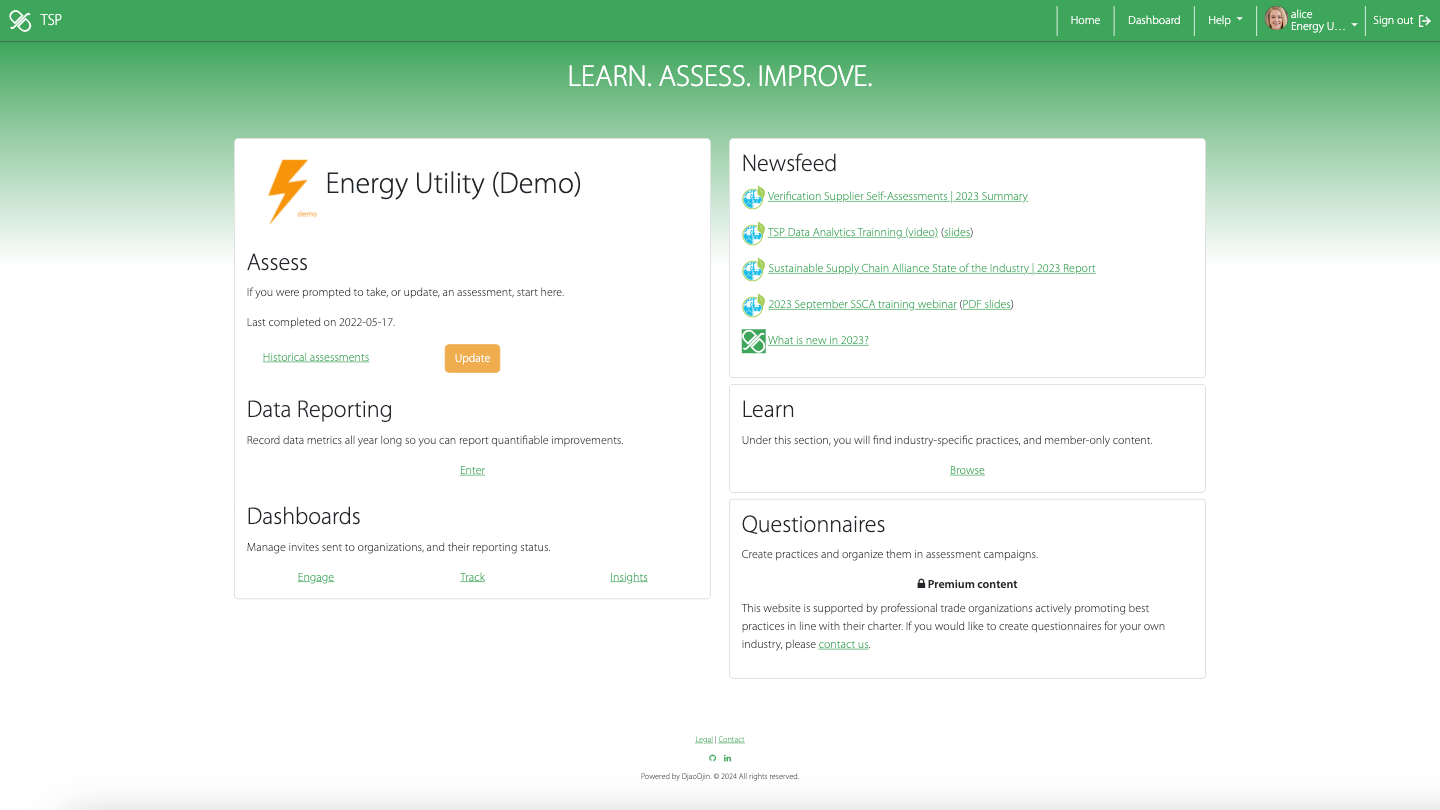This screenshot has height=810, width=1440.
Task: Browse the Learn section content
Action: point(967,471)
